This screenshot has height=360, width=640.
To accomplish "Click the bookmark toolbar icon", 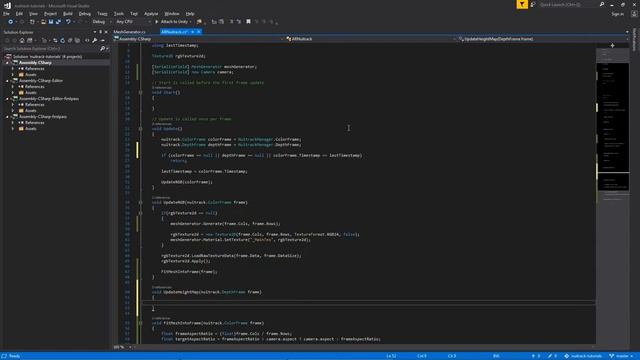I will (x=248, y=22).
